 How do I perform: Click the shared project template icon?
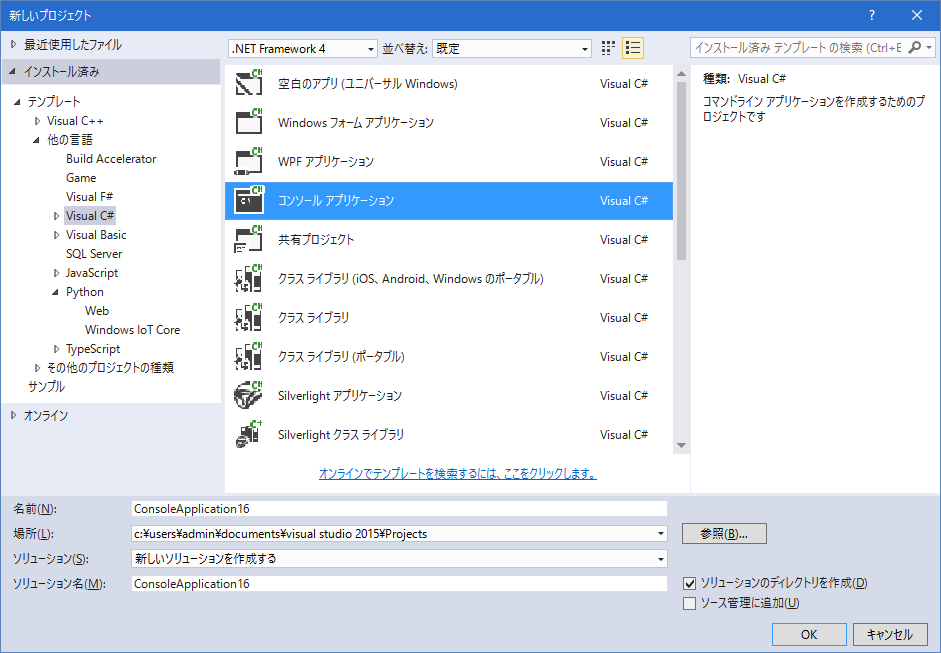[248, 240]
